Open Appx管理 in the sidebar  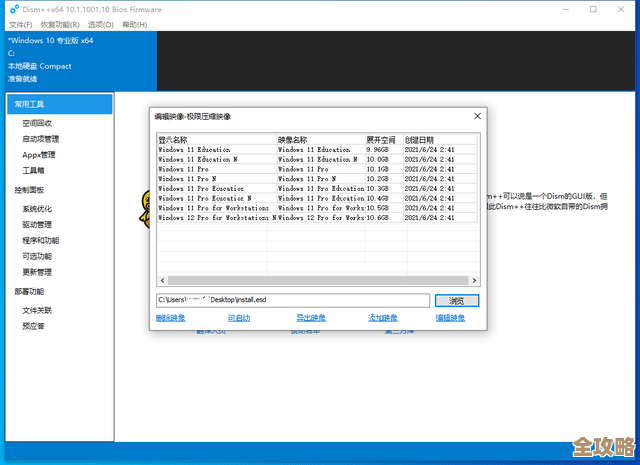coord(39,155)
